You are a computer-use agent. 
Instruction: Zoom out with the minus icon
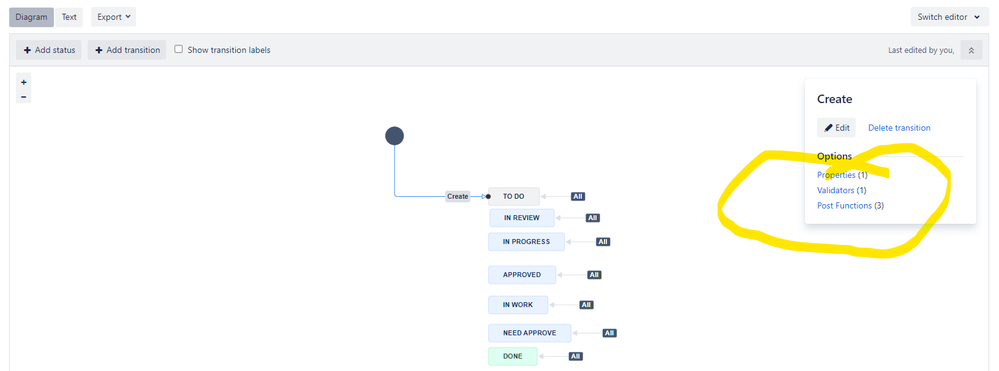click(x=24, y=97)
